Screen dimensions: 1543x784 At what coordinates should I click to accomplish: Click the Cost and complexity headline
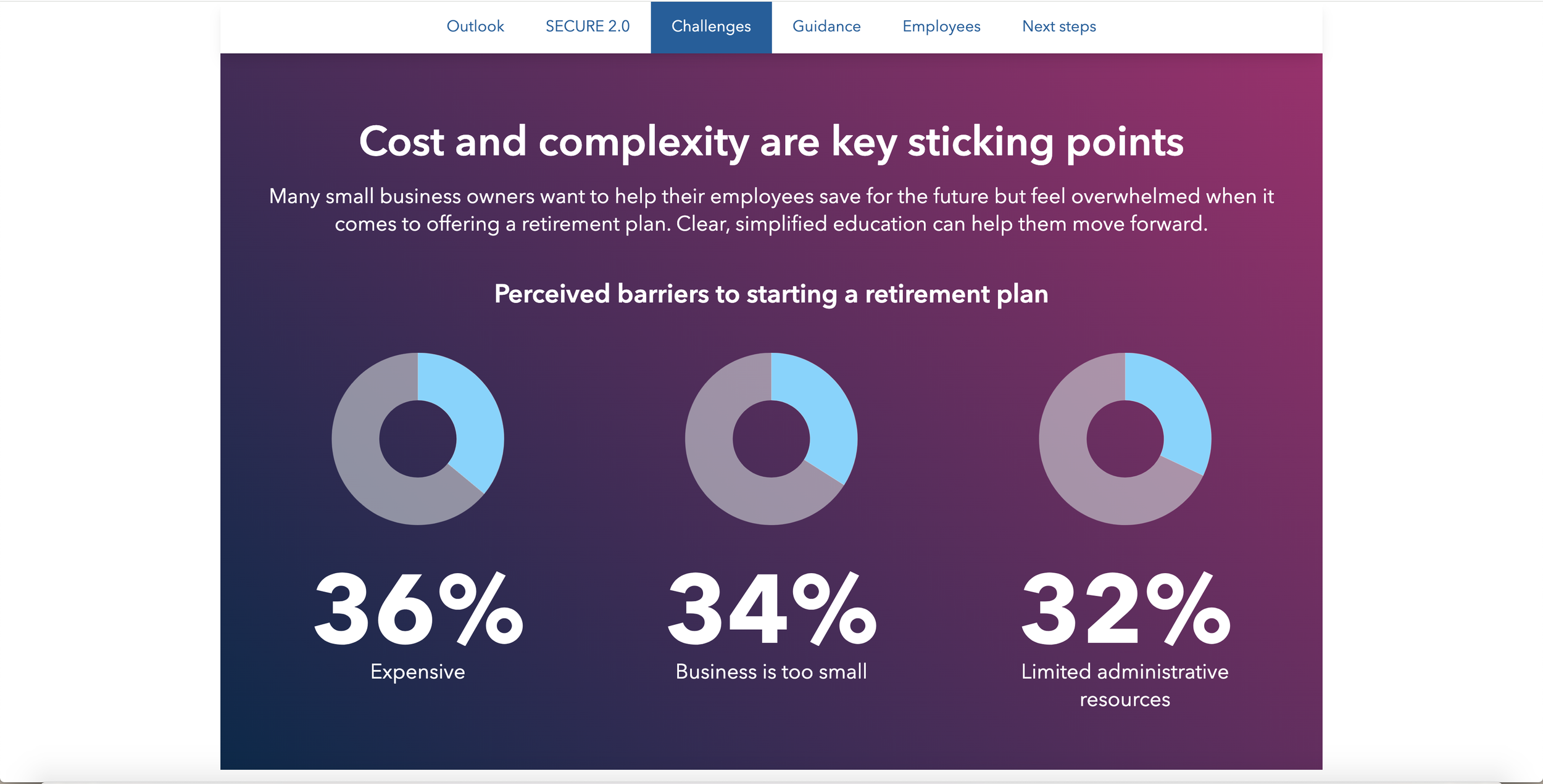click(x=771, y=142)
